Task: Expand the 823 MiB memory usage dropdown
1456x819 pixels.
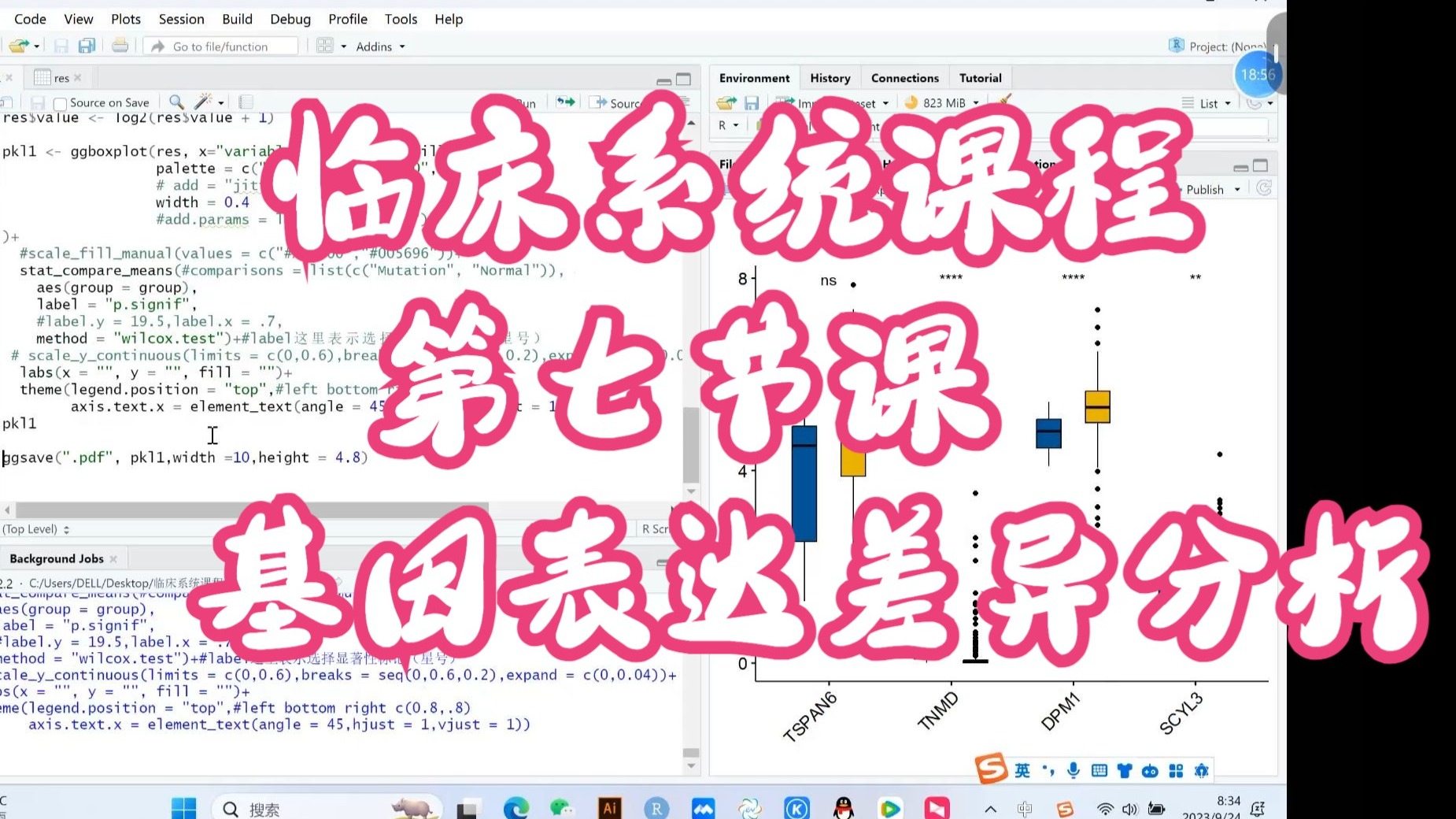Action: [975, 102]
